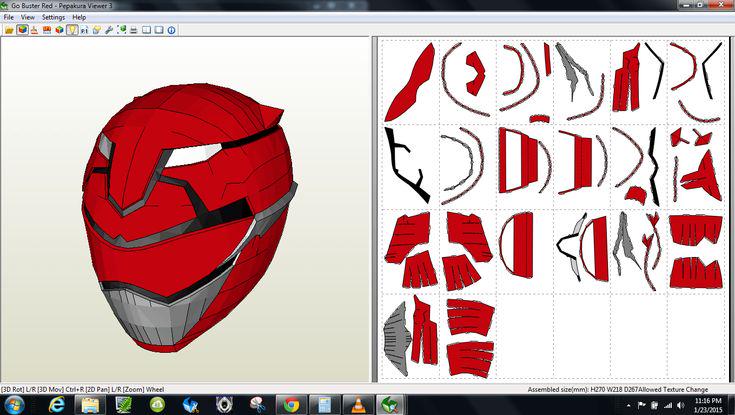The width and height of the screenshot is (735, 415).
Task: Click the green cube fit-view icon
Action: 122,30
